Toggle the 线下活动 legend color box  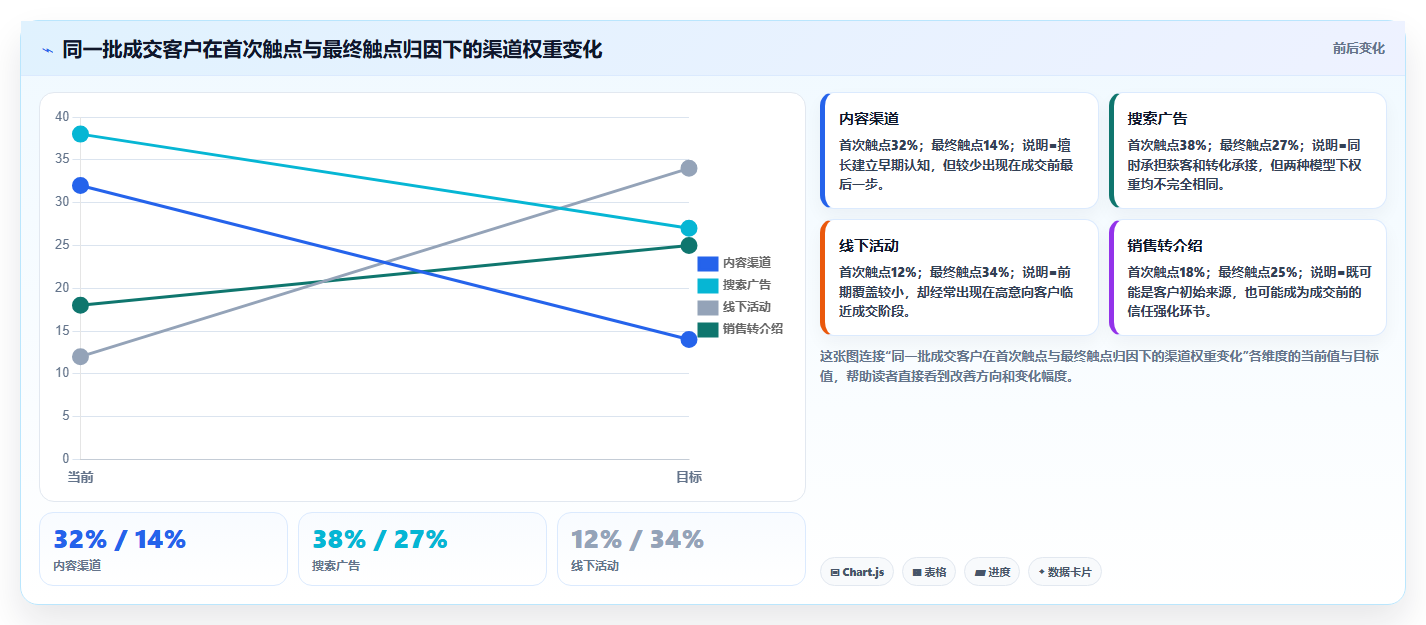pos(708,307)
